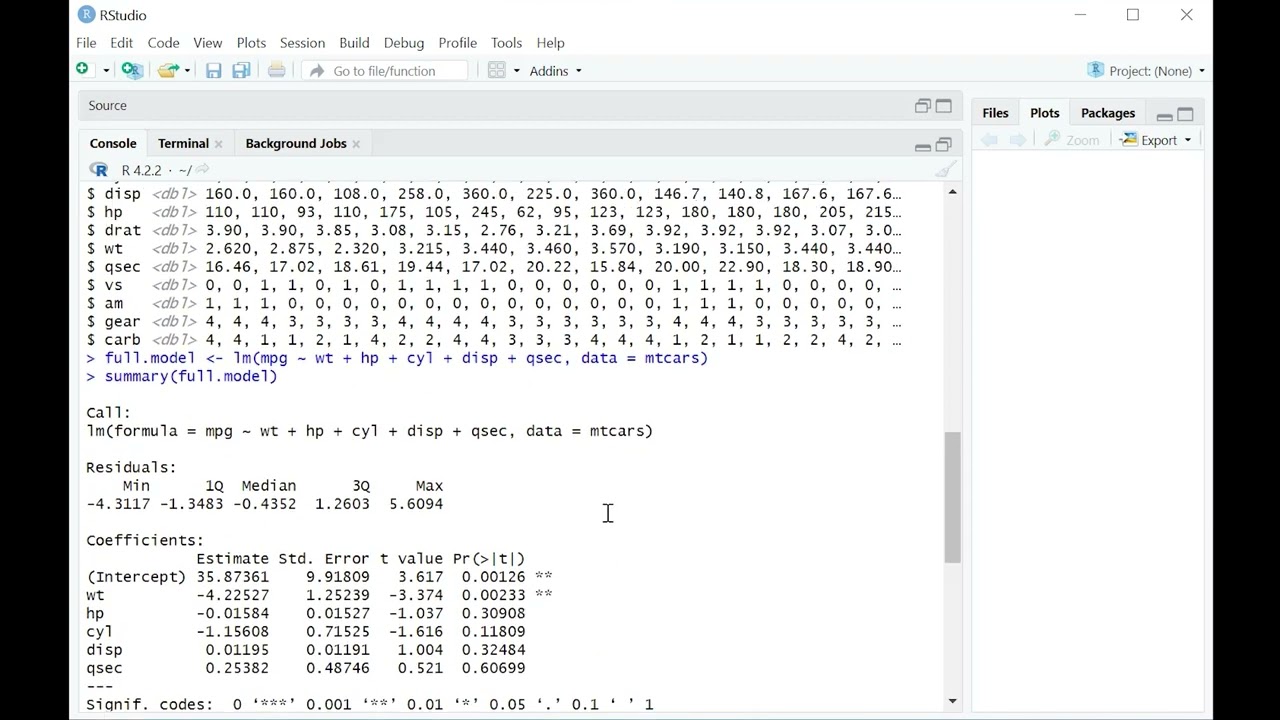Maximize the Plots pane

[x=1186, y=114]
